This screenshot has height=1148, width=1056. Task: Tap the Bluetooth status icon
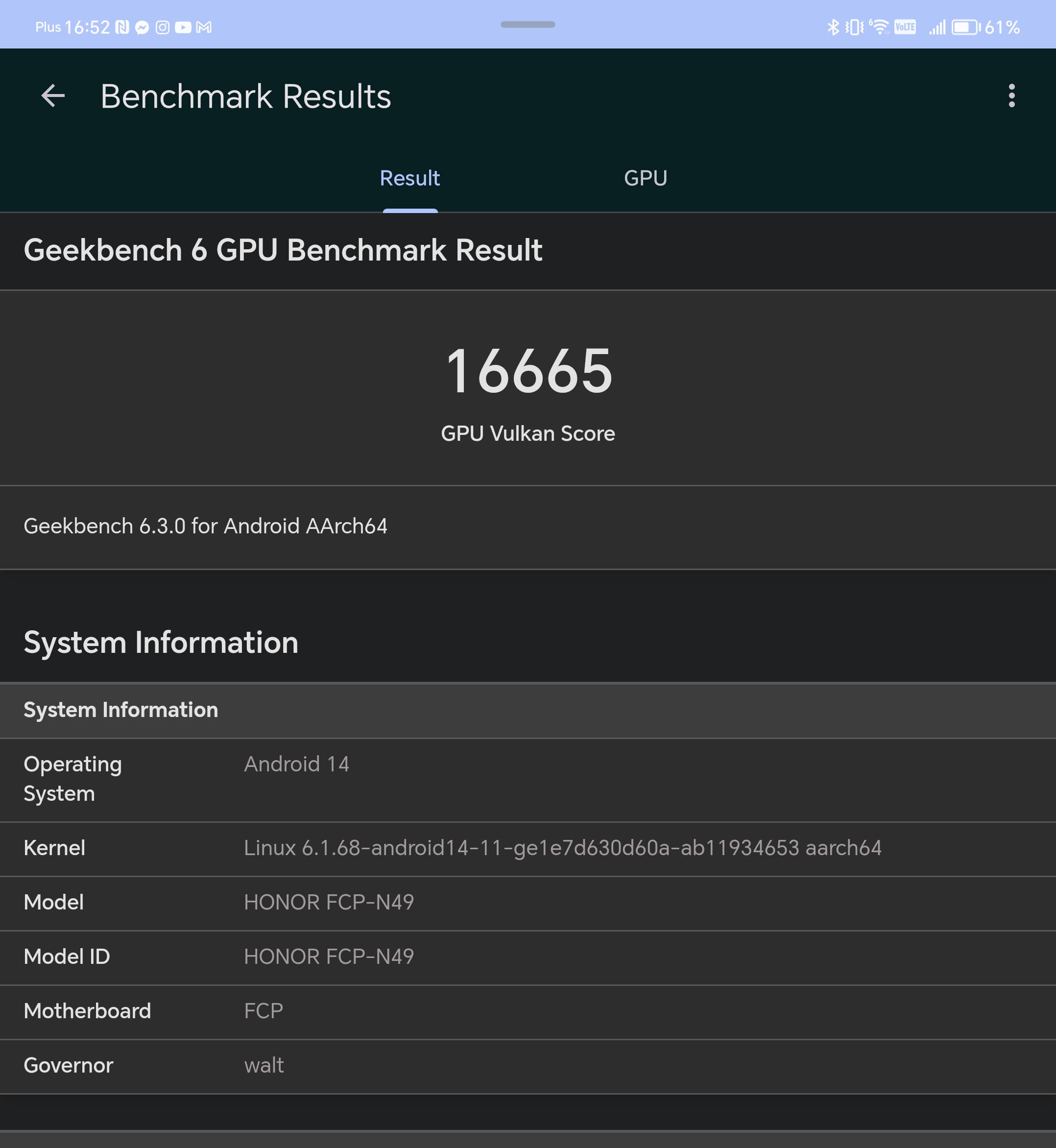pos(833,27)
